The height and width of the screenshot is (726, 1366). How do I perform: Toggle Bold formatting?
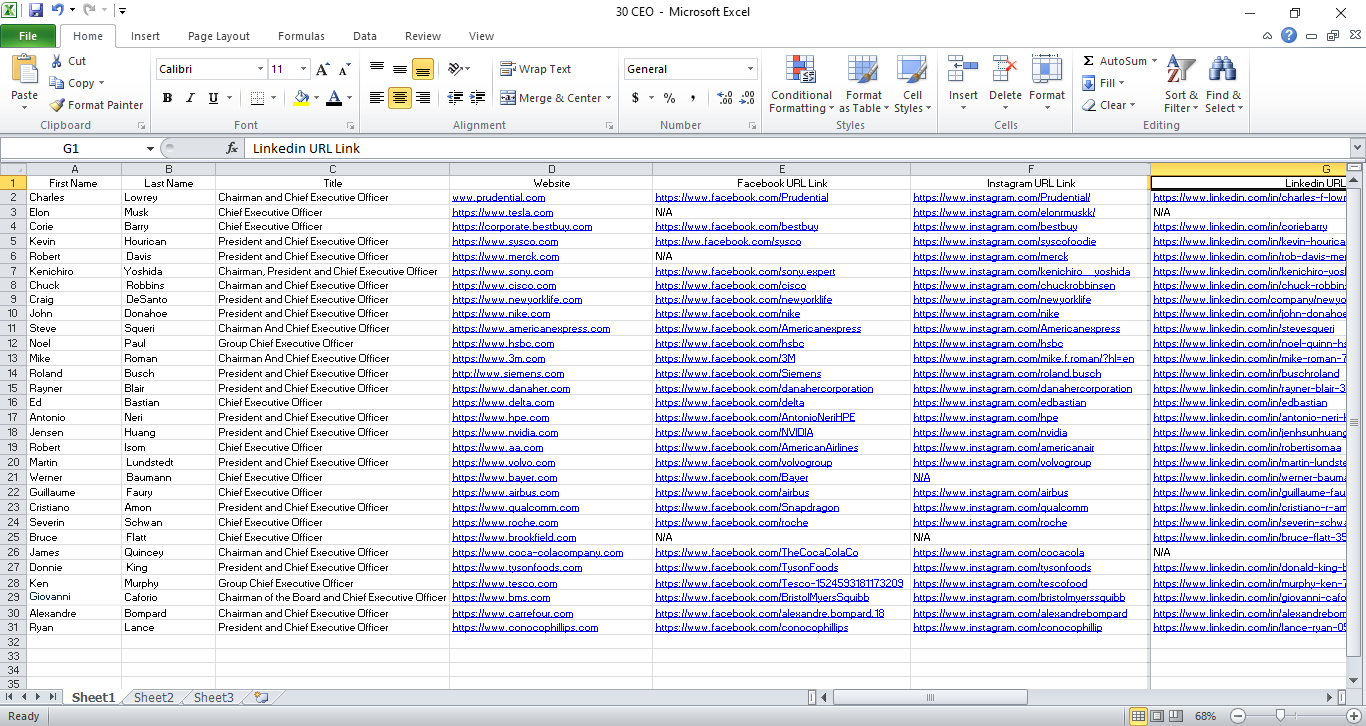[x=167, y=98]
